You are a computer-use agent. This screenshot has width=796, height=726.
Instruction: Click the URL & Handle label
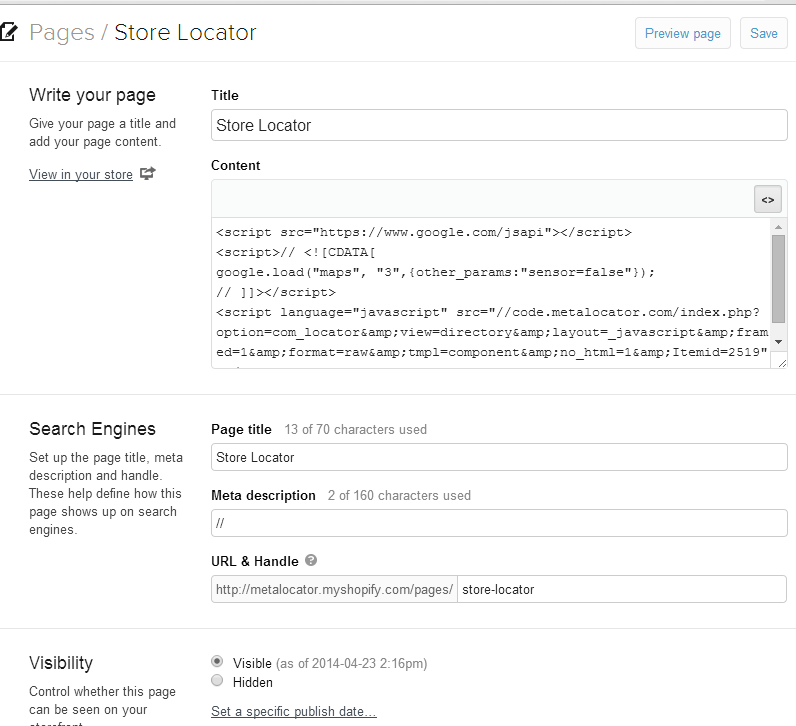point(255,562)
